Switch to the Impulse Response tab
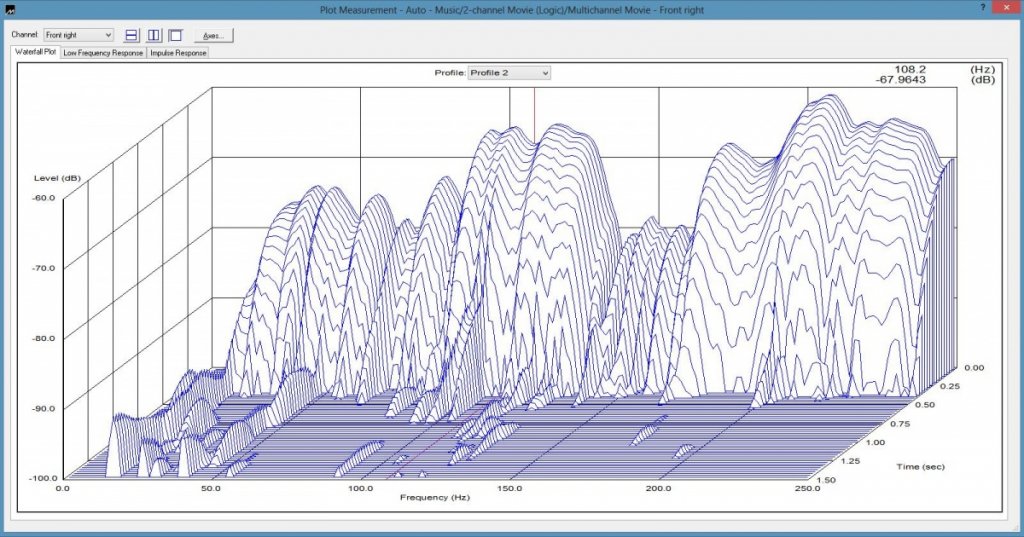This screenshot has width=1024, height=537. 178,53
